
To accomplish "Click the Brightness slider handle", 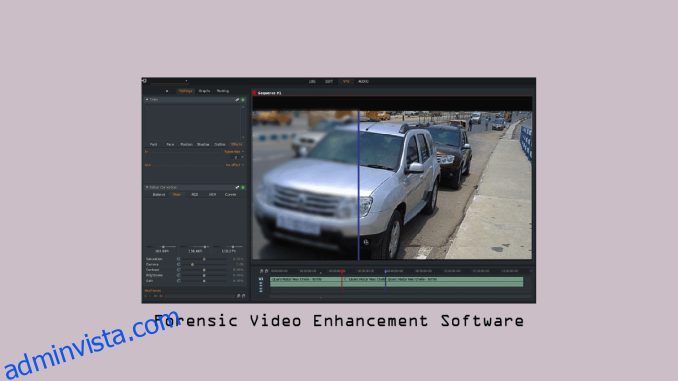I will coord(204,275).
